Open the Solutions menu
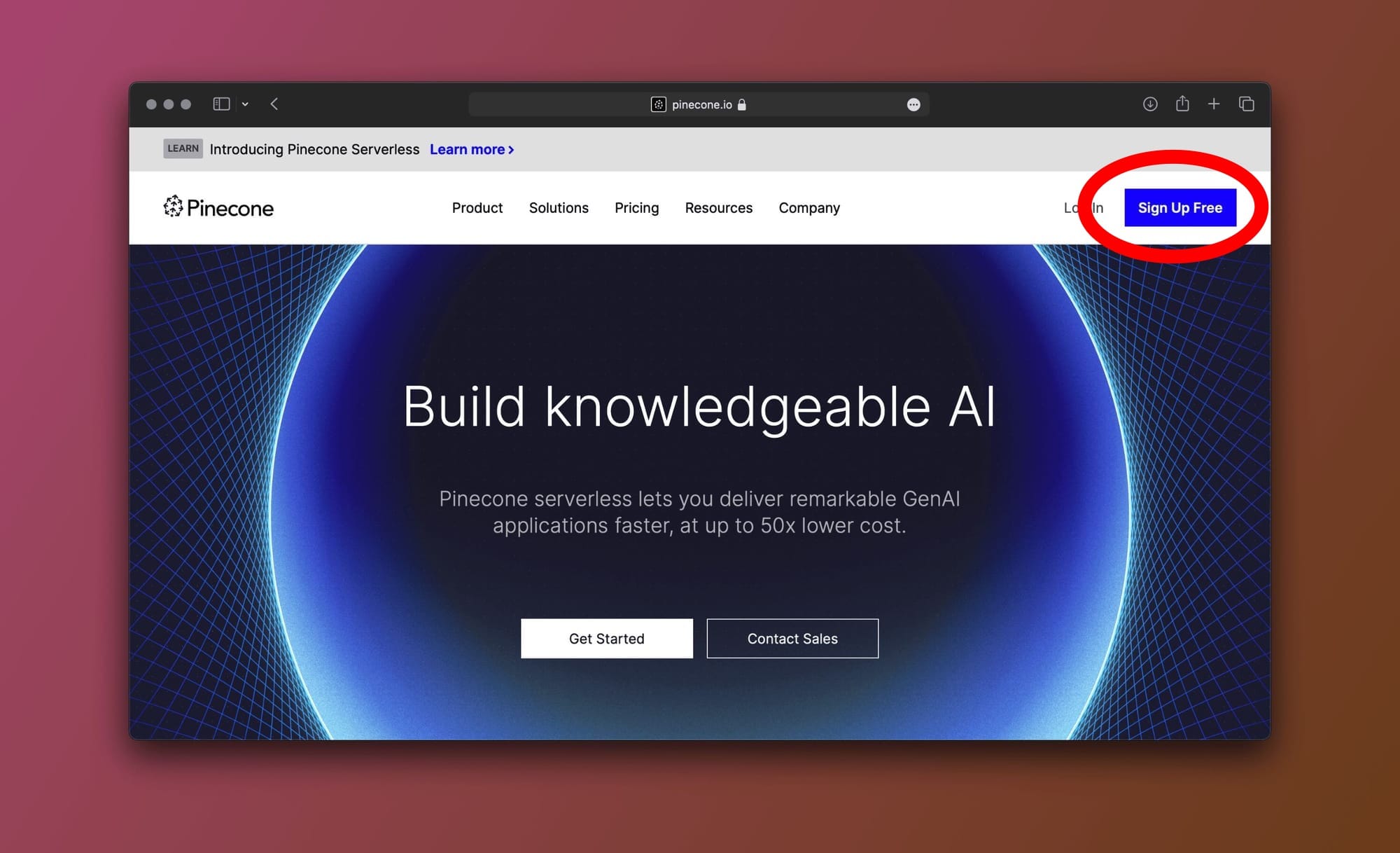 [559, 208]
